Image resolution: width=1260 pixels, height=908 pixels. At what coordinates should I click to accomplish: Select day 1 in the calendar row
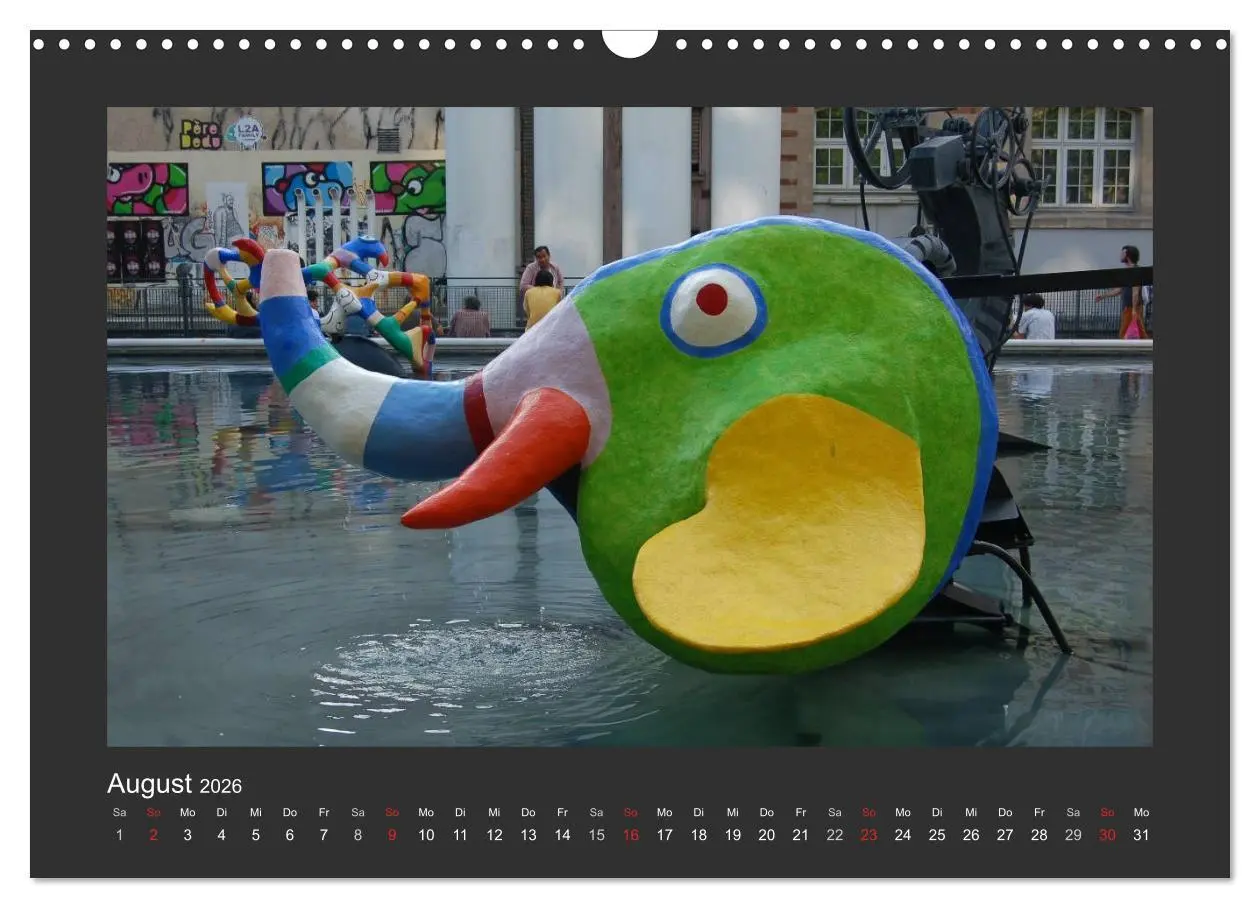(x=119, y=835)
